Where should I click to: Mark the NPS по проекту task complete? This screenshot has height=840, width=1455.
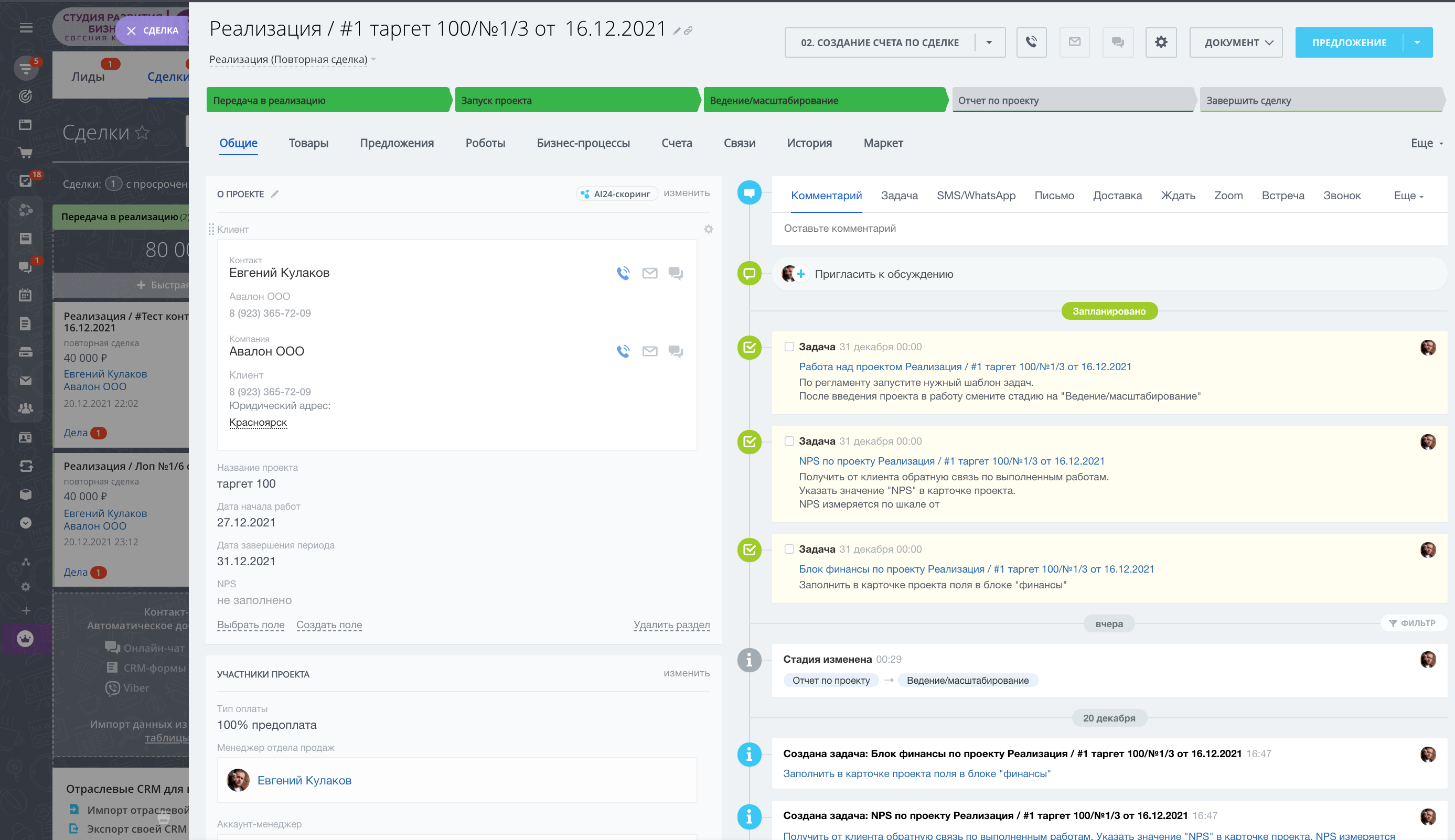789,441
